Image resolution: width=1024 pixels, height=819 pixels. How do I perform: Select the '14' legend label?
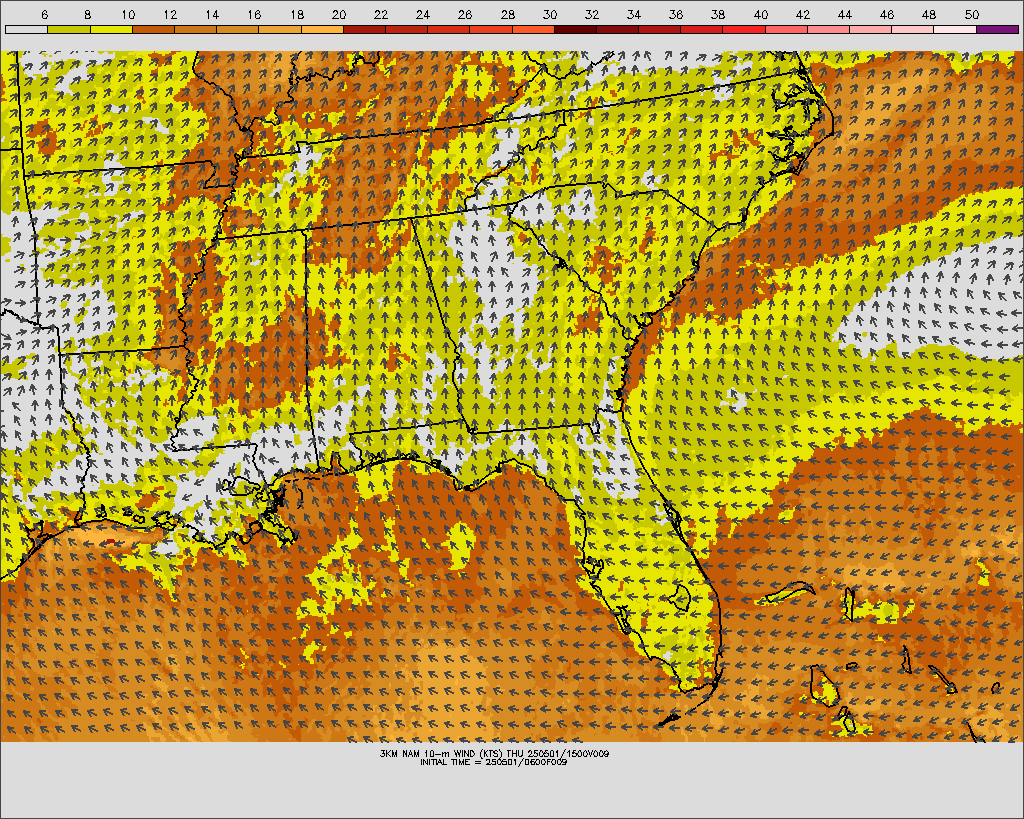(x=212, y=14)
